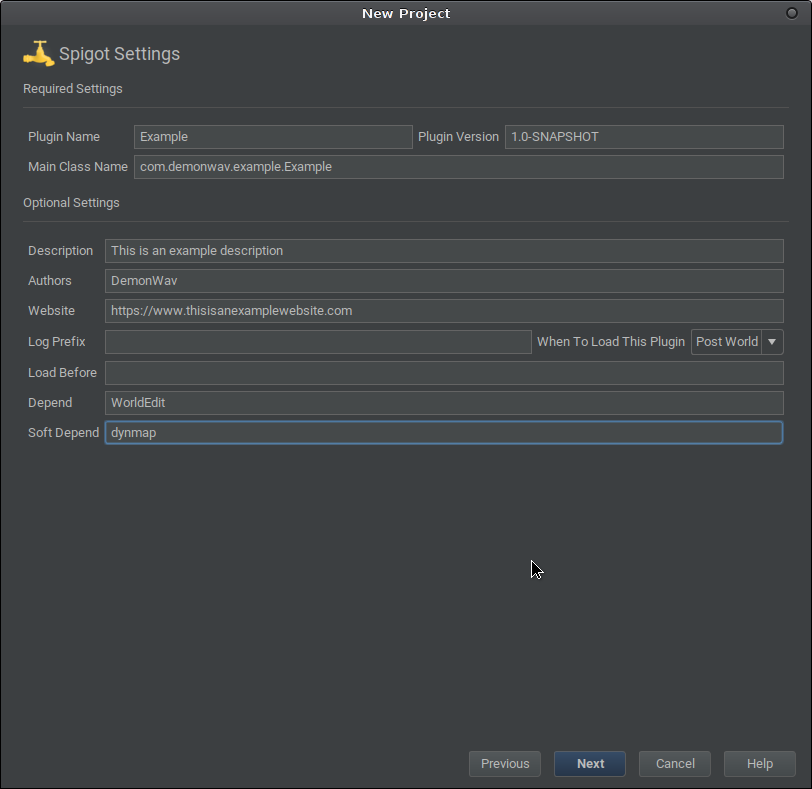
Task: Select the Post World combo box
Action: 727,342
